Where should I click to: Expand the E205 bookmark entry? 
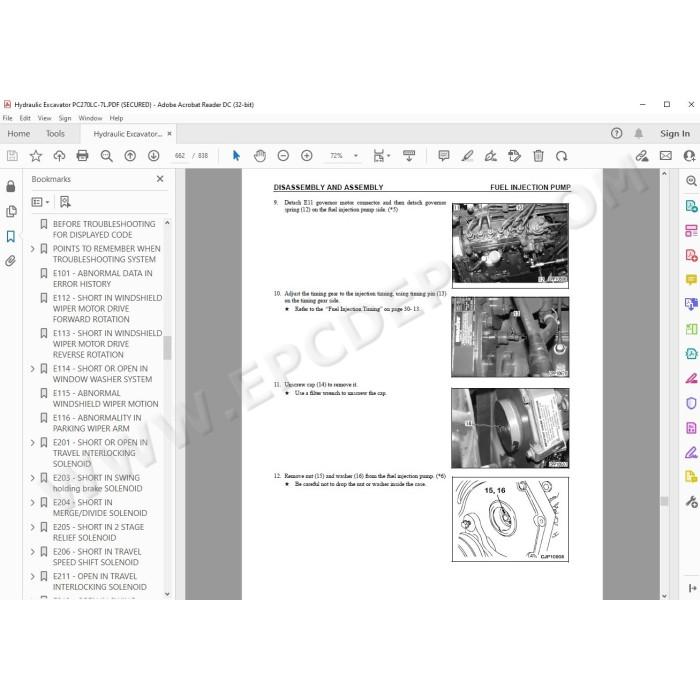(33, 527)
